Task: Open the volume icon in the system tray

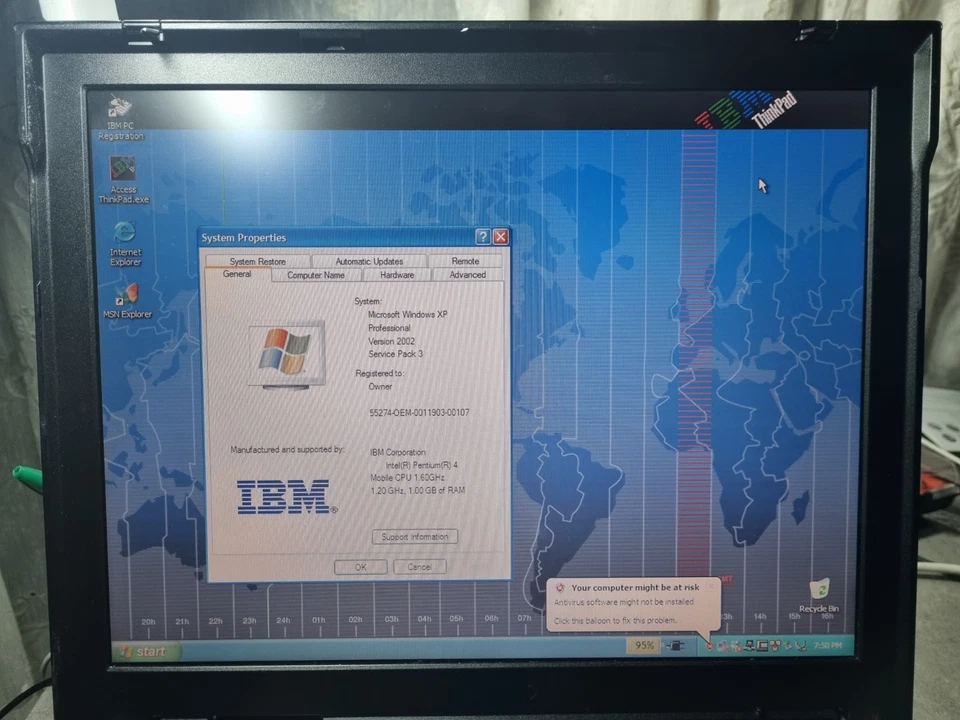Action: [800, 646]
